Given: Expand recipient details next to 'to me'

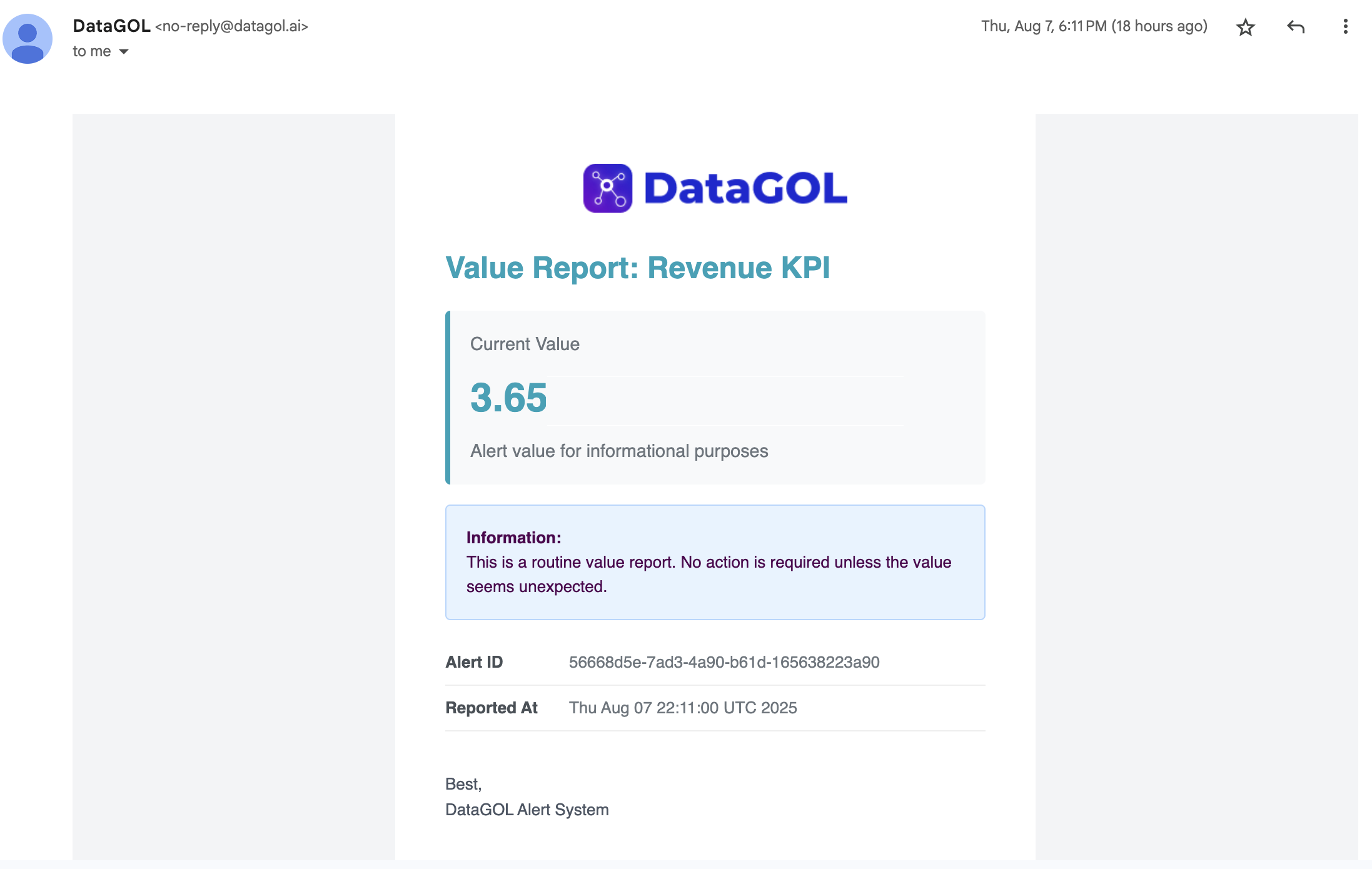Looking at the screenshot, I should 124,51.
